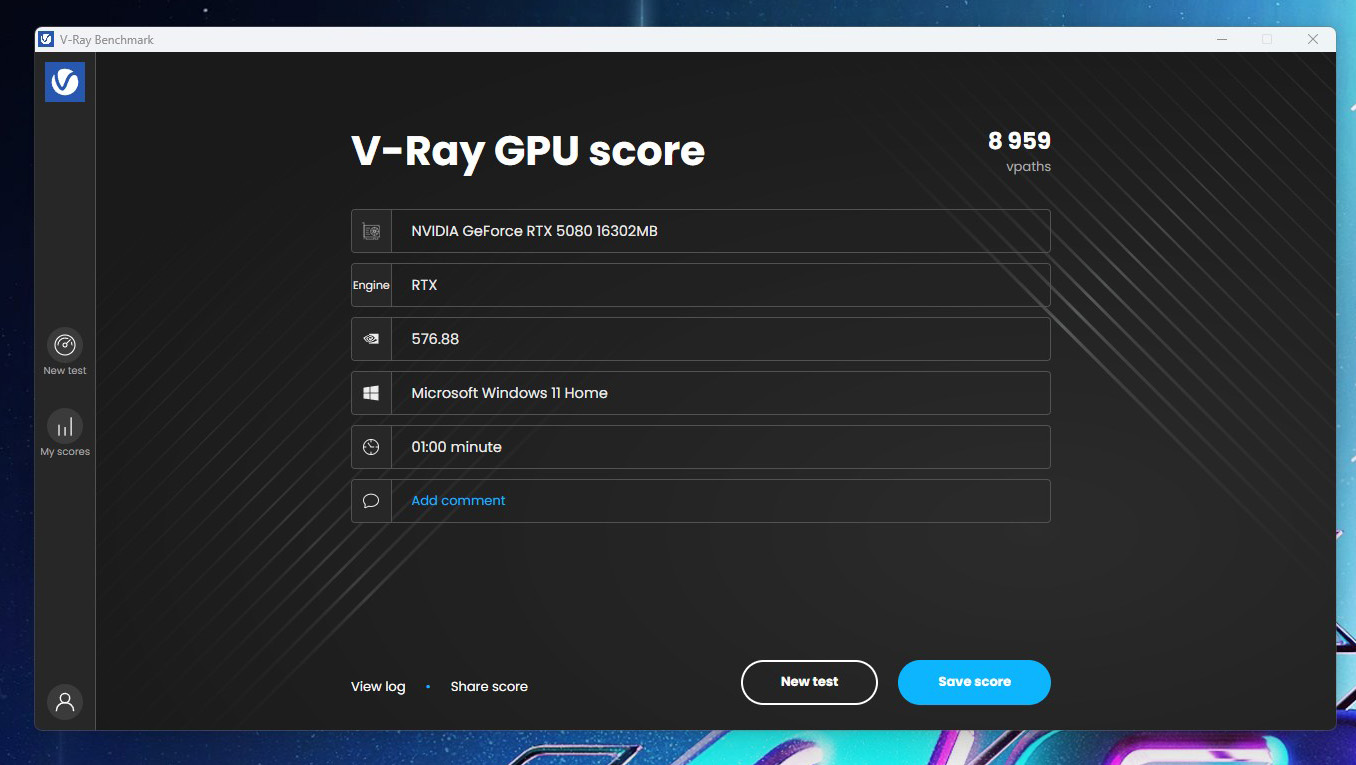Open New test from the sidebar gauge icon
Image resolution: width=1356 pixels, height=765 pixels.
point(65,346)
